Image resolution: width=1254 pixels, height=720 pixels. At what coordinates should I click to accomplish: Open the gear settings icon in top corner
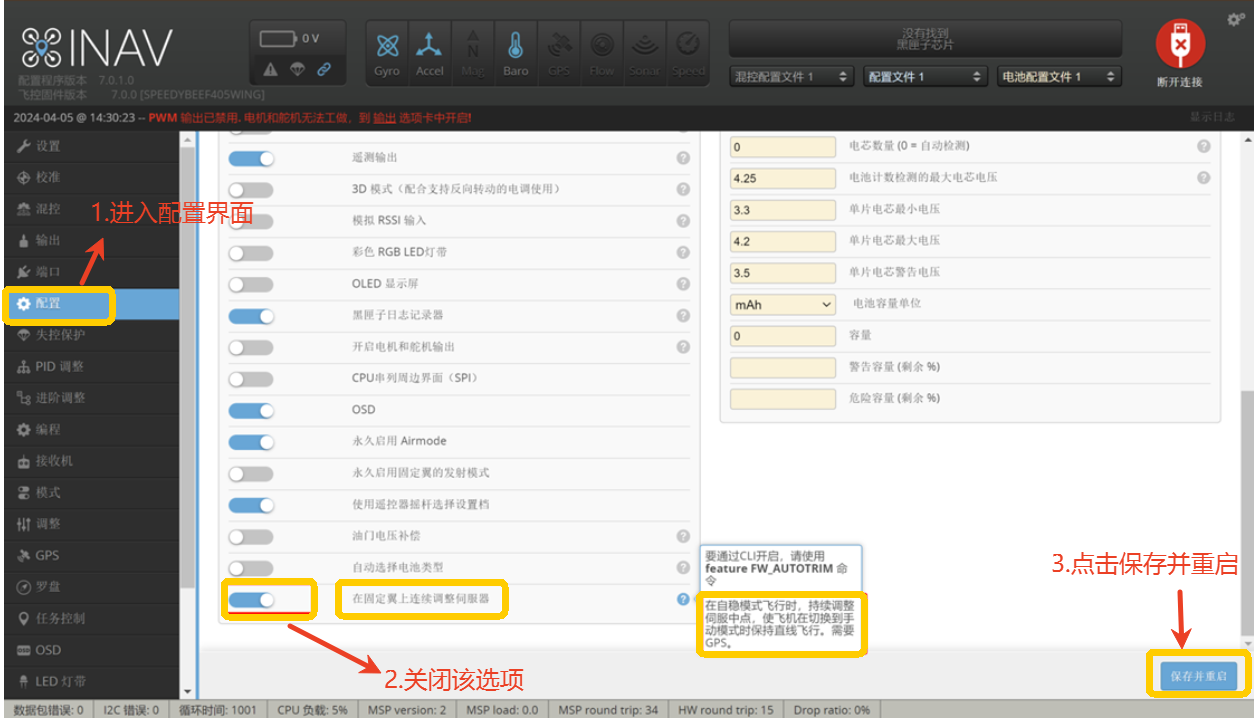(1237, 19)
